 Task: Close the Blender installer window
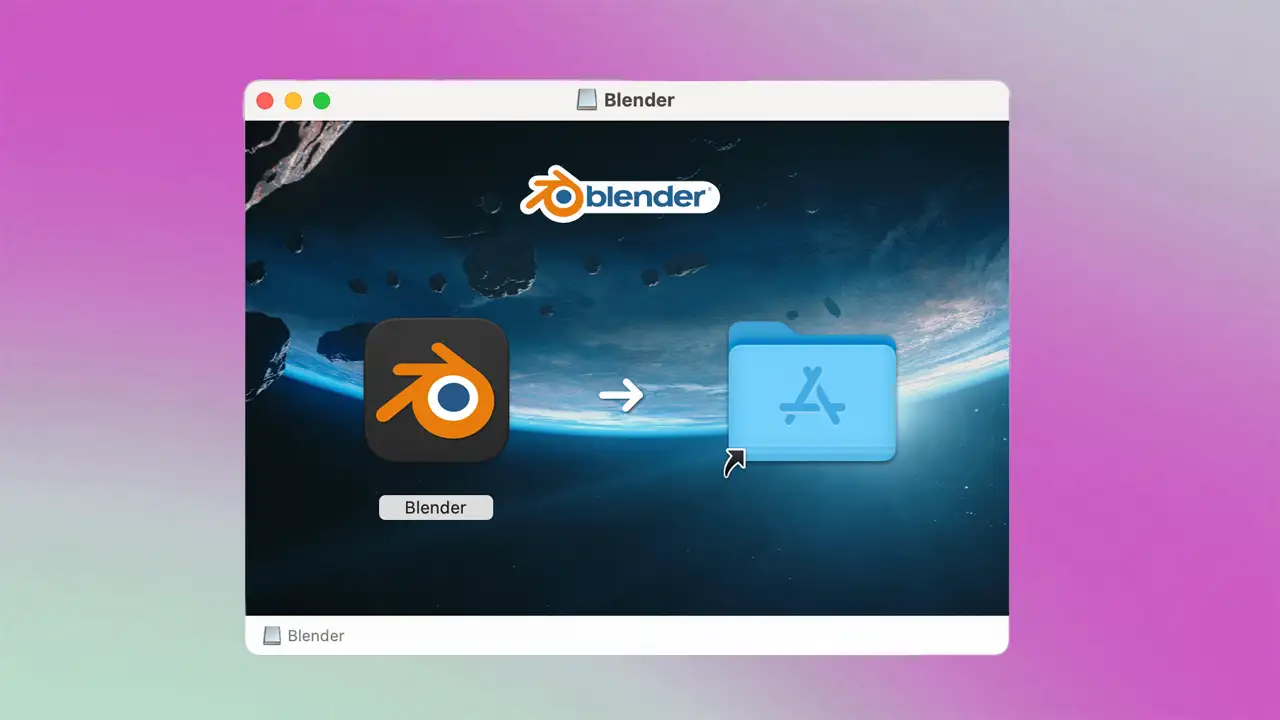pos(265,101)
